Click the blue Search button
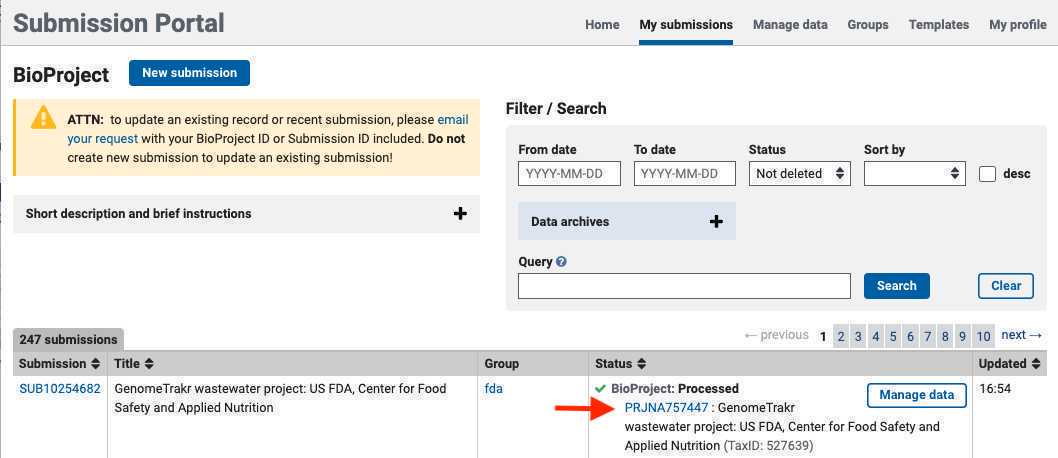Viewport: 1058px width, 458px height. (x=897, y=286)
